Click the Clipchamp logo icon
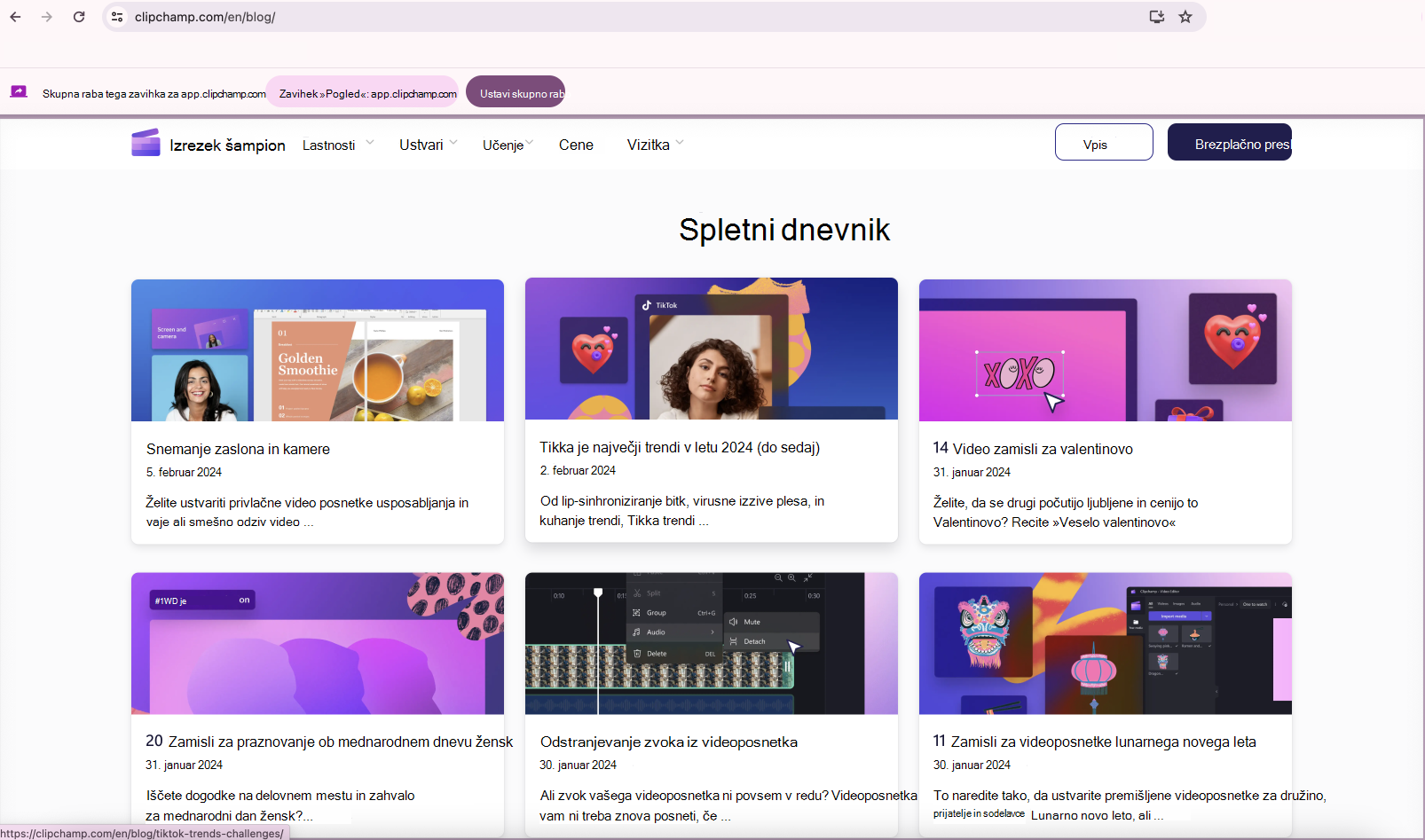Image resolution: width=1425 pixels, height=840 pixels. pyautogui.click(x=146, y=143)
